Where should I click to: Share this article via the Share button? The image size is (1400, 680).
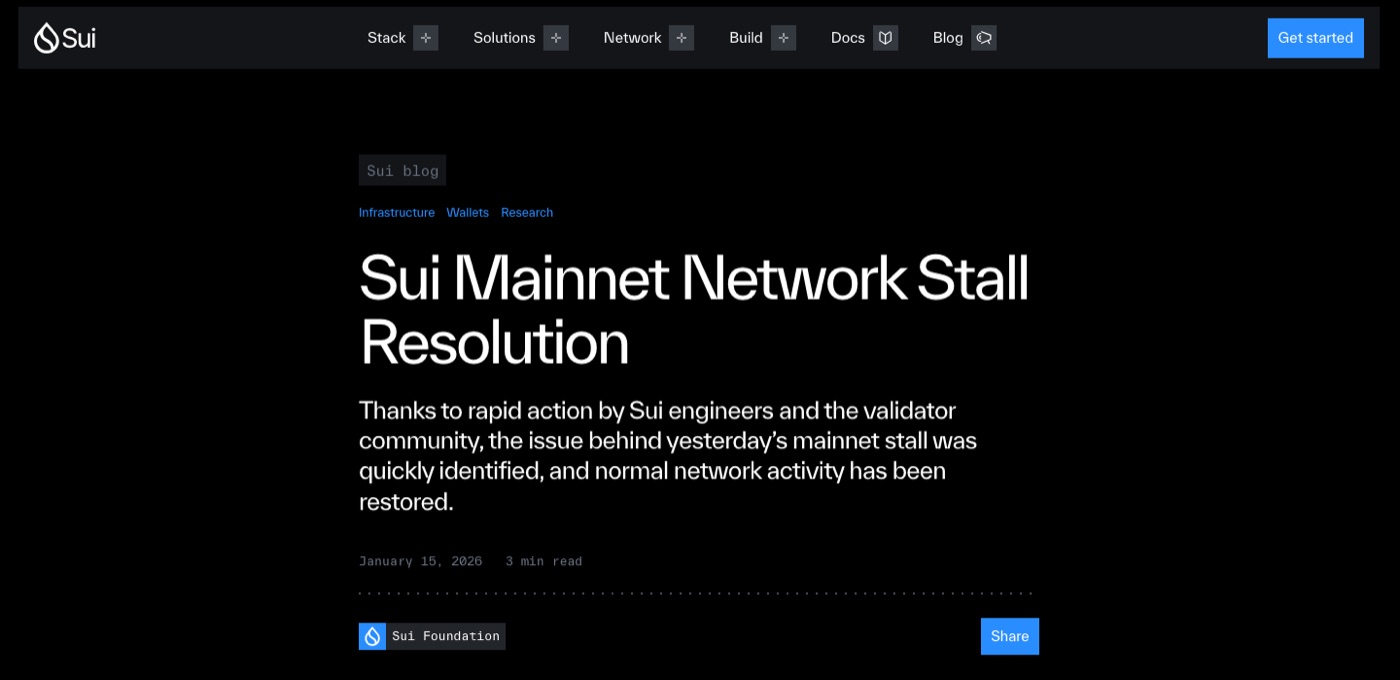[x=1010, y=636]
